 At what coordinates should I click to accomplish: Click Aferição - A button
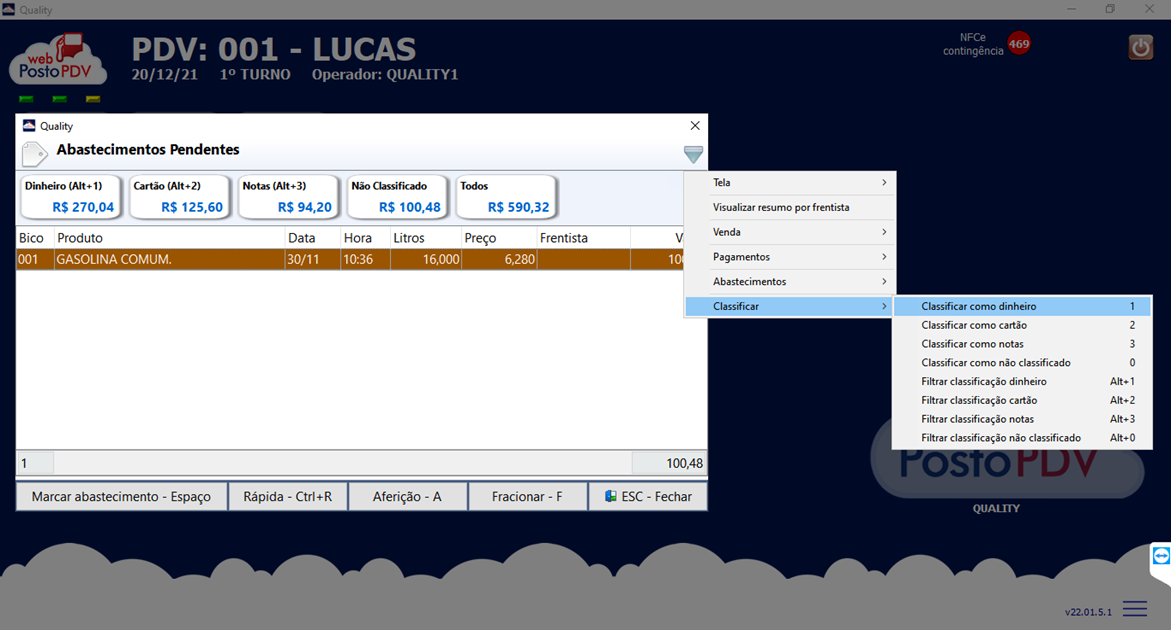408,496
